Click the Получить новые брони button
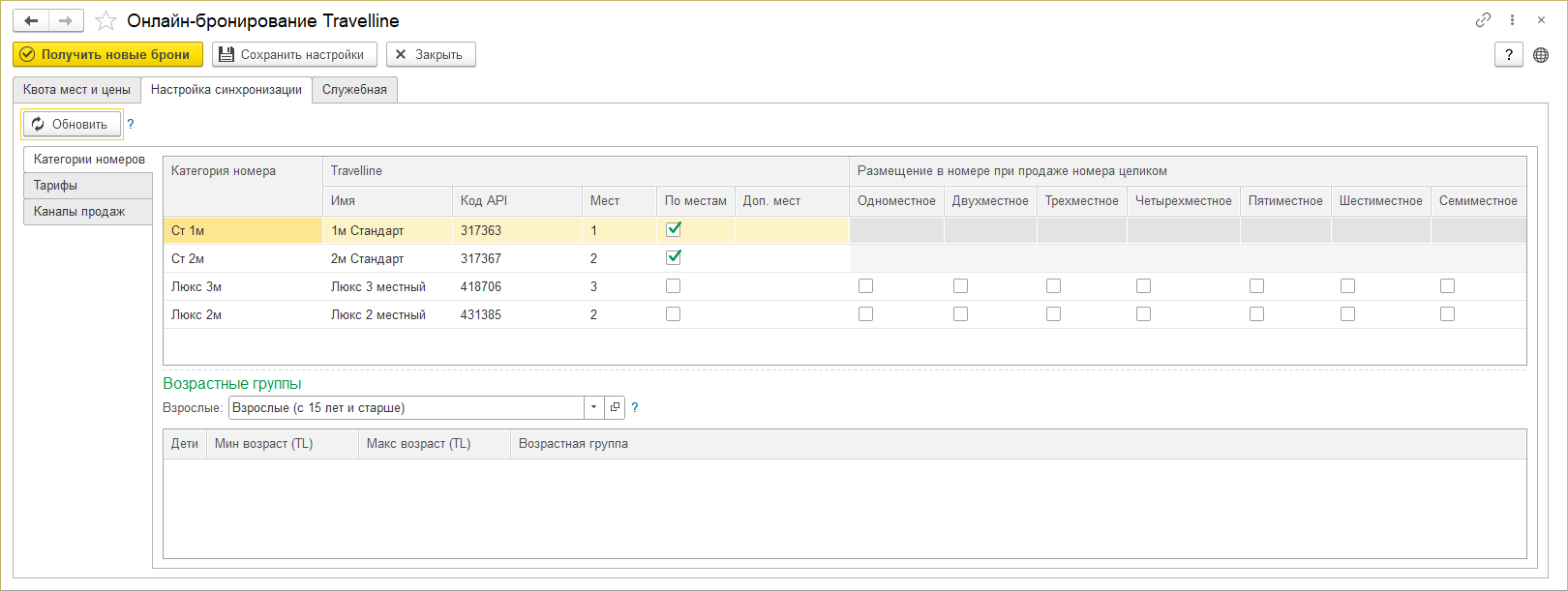Viewport: 1568px width, 591px height. click(x=107, y=55)
